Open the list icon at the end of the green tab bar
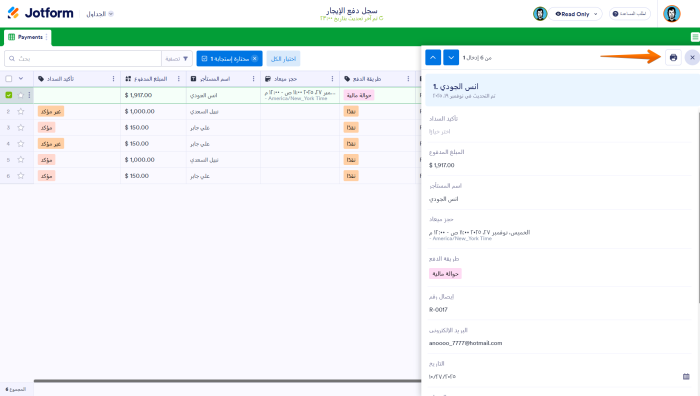Viewport: 700px width, 396px height. tap(695, 37)
